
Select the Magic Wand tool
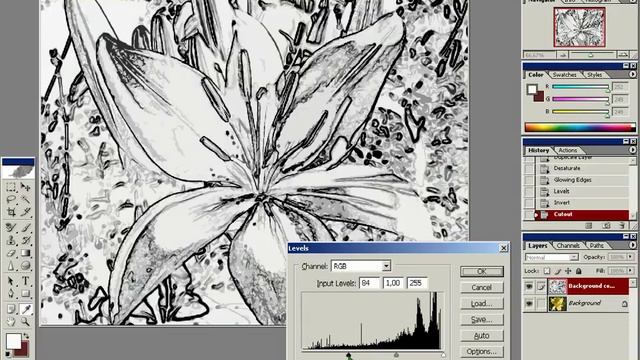25,199
